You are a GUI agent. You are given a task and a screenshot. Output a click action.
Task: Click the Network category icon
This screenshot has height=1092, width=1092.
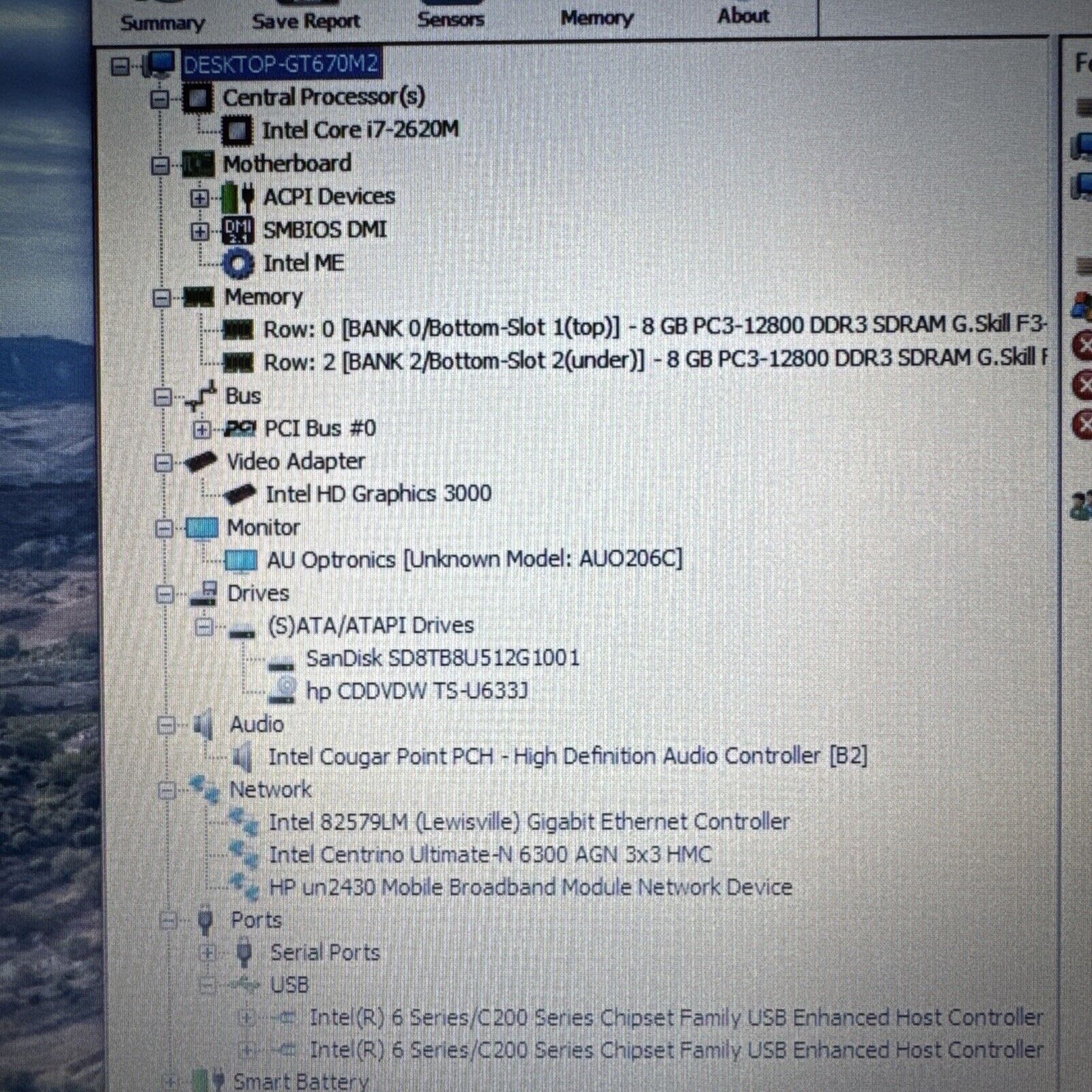[x=205, y=790]
